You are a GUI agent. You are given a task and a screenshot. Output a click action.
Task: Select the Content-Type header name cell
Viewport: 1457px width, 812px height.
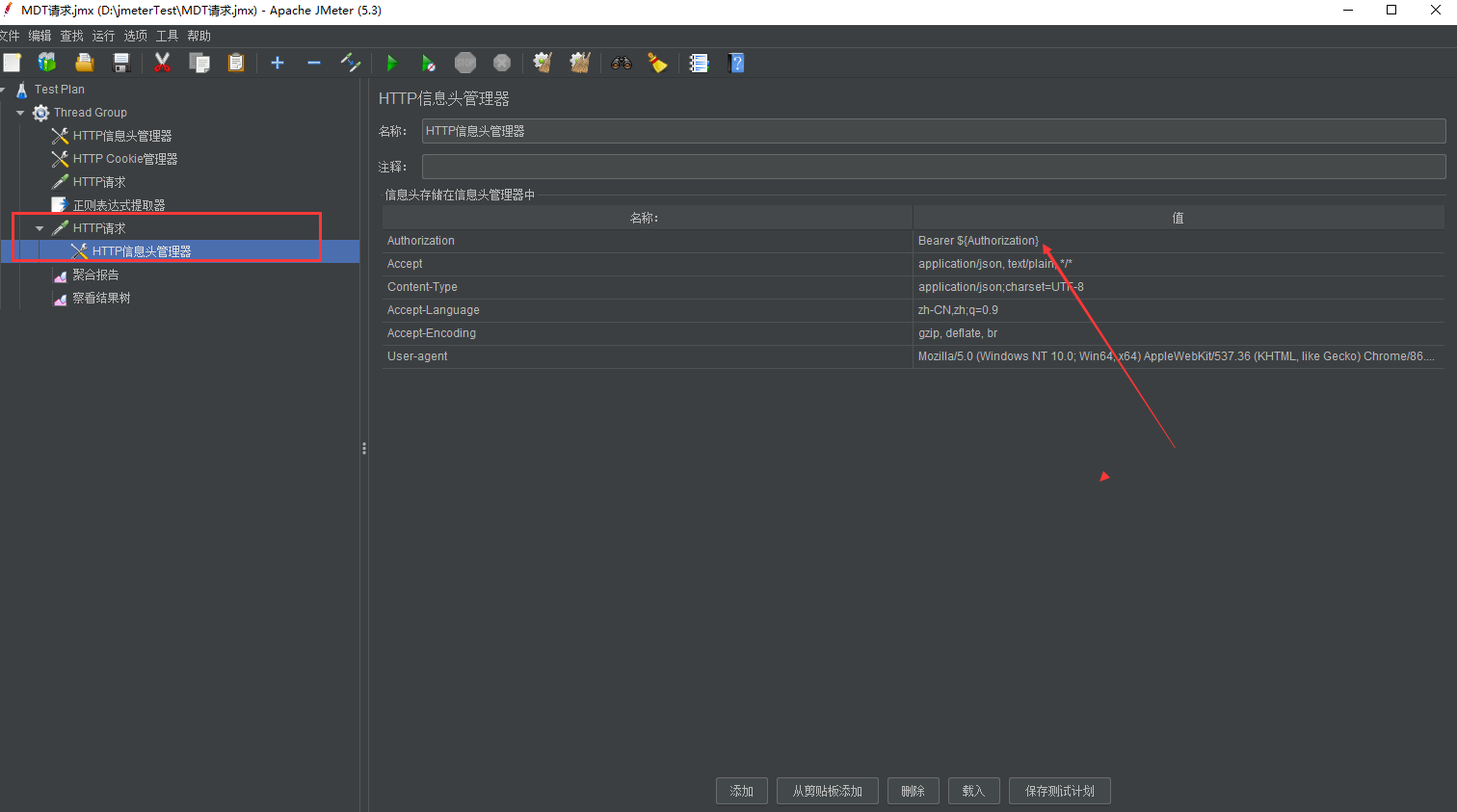(647, 287)
